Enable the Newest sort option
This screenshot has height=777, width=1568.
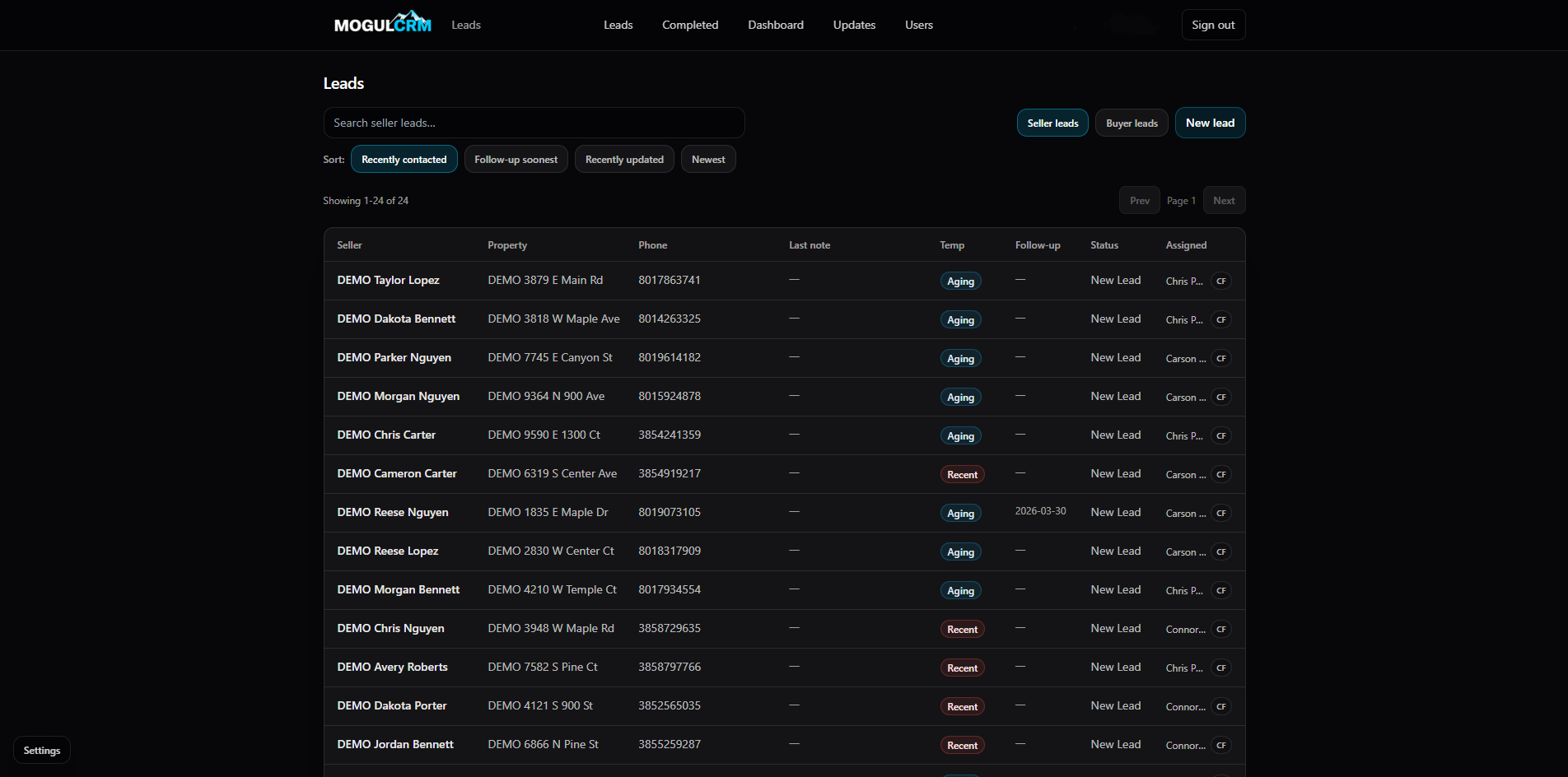(708, 159)
